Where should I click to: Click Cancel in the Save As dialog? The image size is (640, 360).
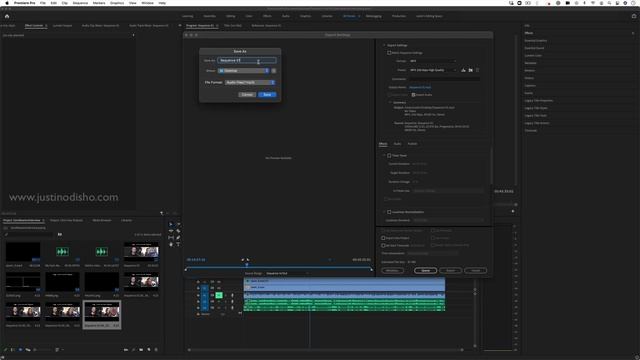pos(247,95)
